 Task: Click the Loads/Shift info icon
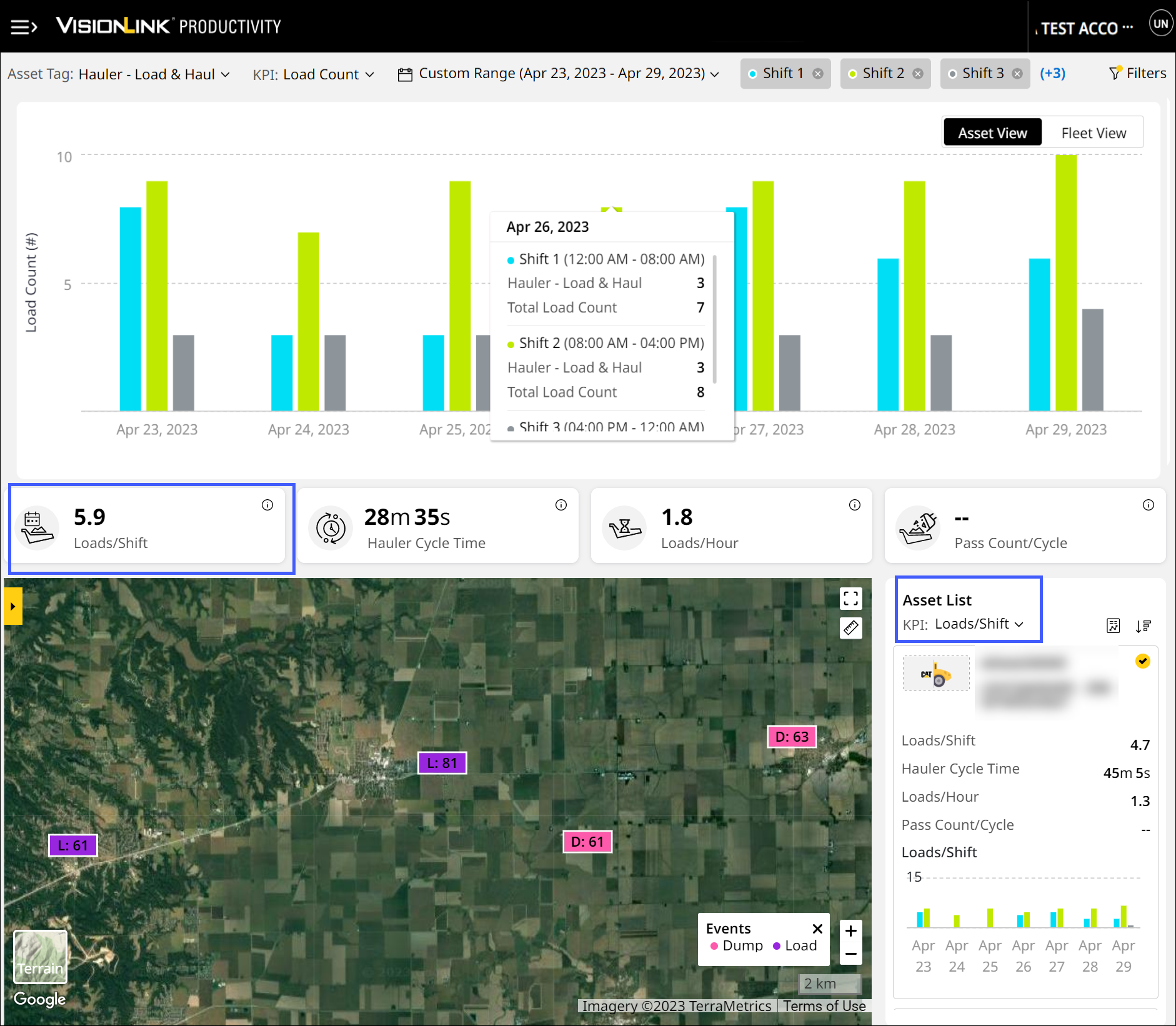pyautogui.click(x=267, y=505)
